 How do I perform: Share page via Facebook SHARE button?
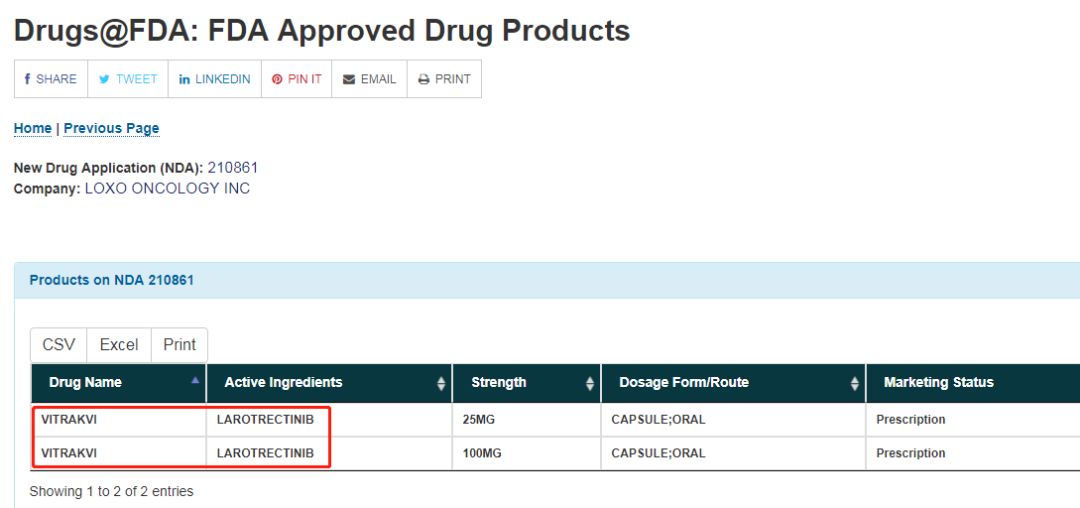51,79
